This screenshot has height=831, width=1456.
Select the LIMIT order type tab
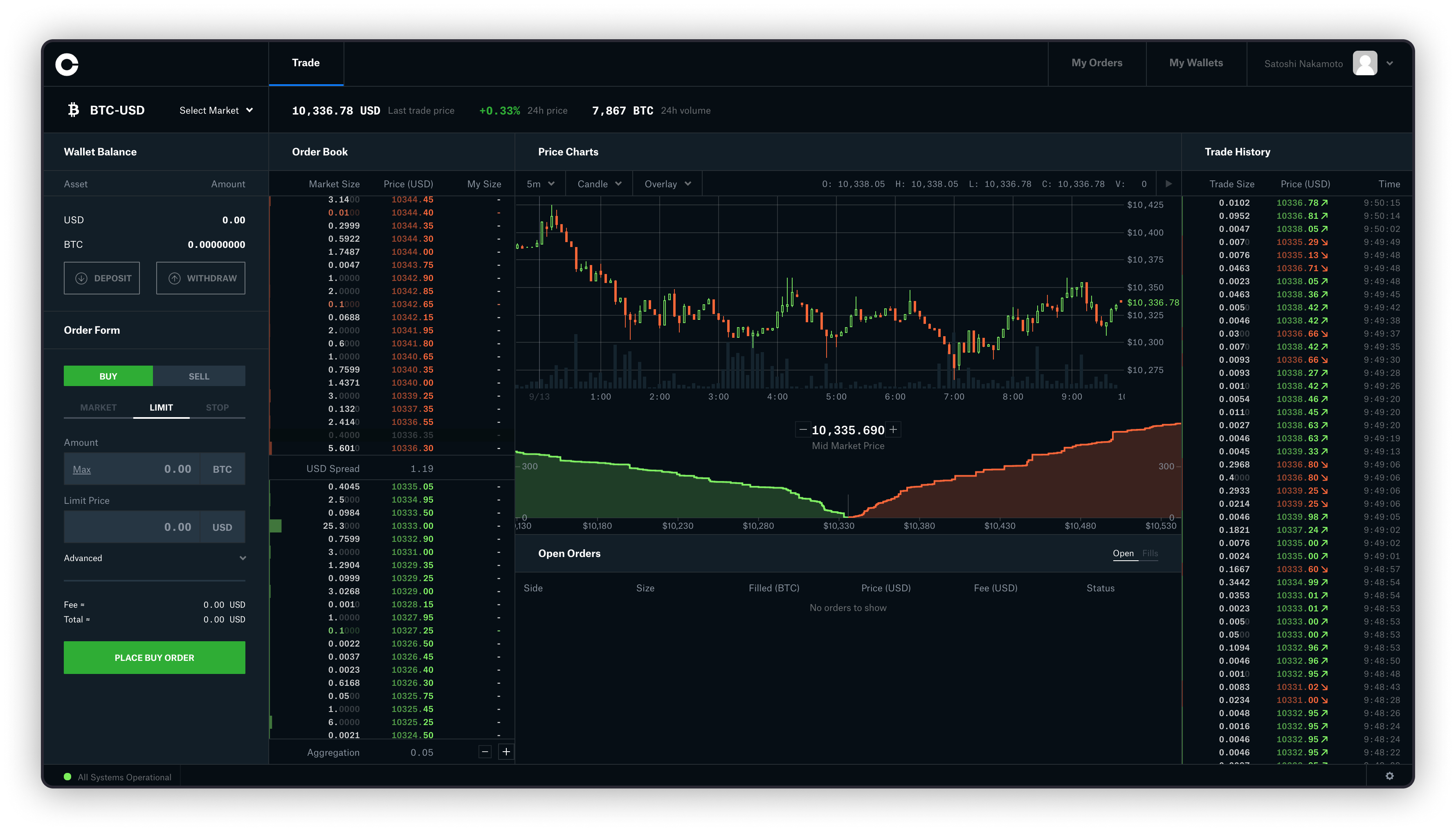tap(159, 407)
